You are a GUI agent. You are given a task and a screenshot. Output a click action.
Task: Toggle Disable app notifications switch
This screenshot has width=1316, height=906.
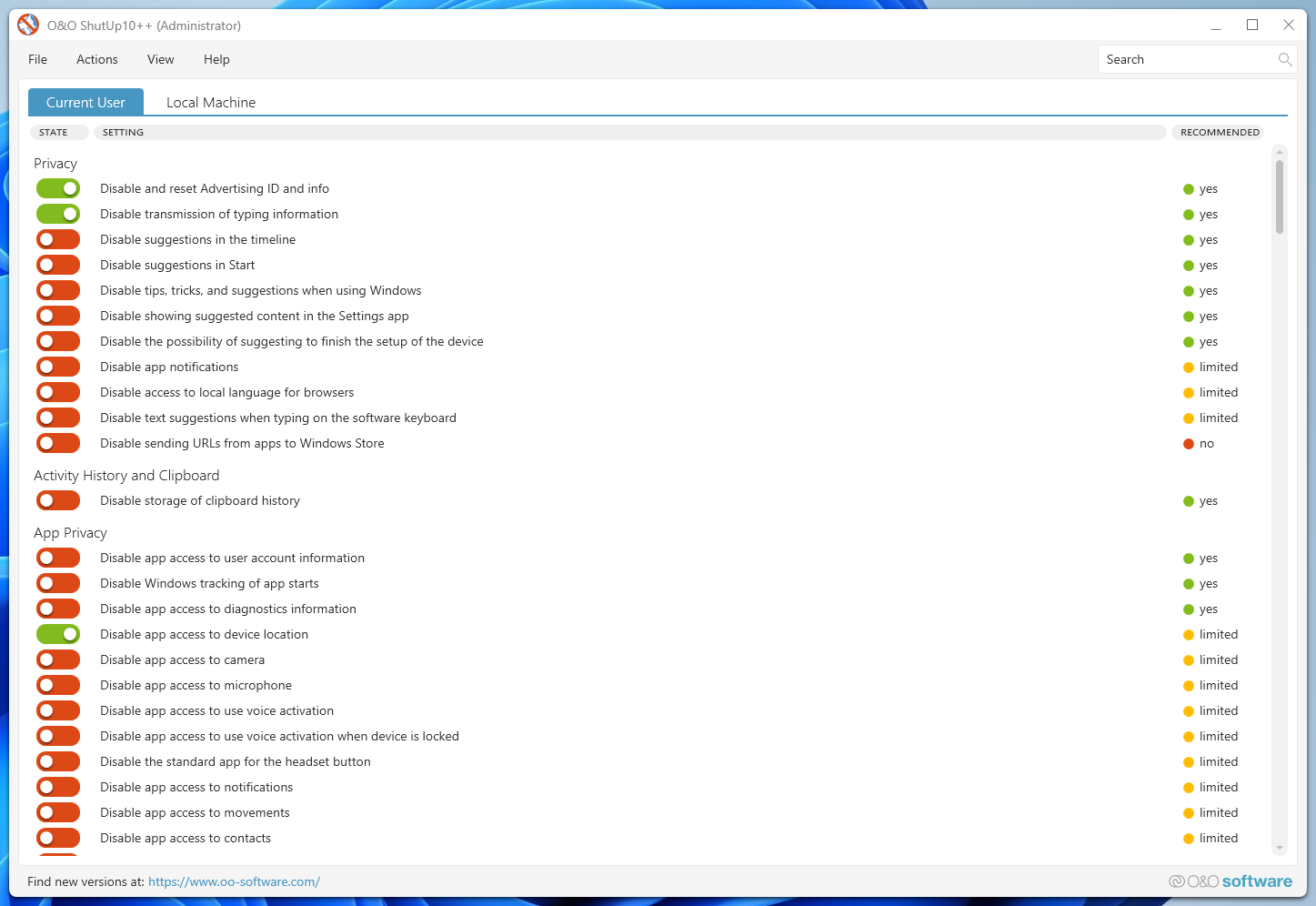tap(58, 367)
